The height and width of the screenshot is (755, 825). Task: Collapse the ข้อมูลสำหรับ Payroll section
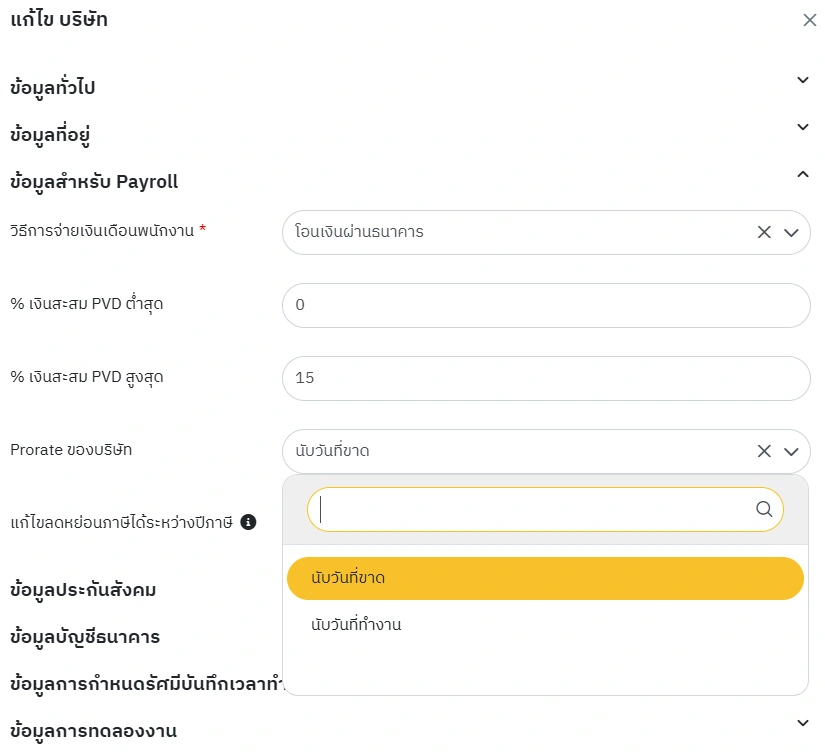point(802,175)
